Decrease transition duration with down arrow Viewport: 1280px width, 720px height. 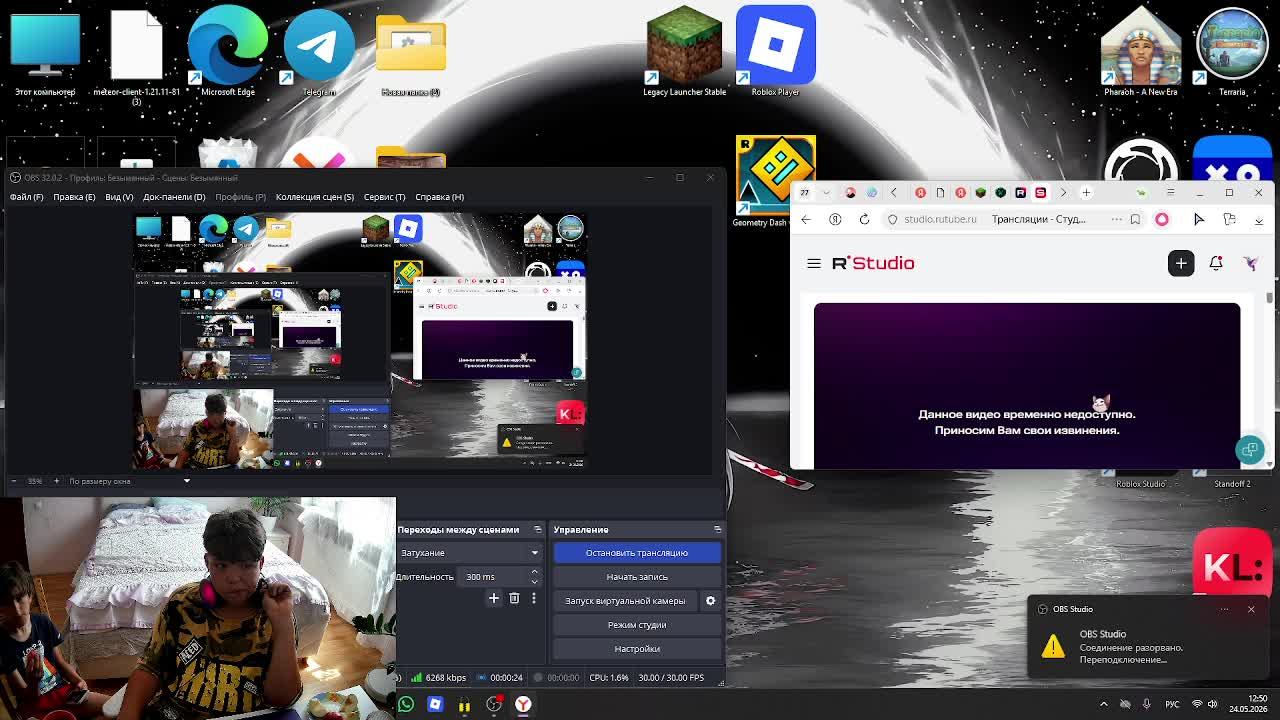[534, 581]
